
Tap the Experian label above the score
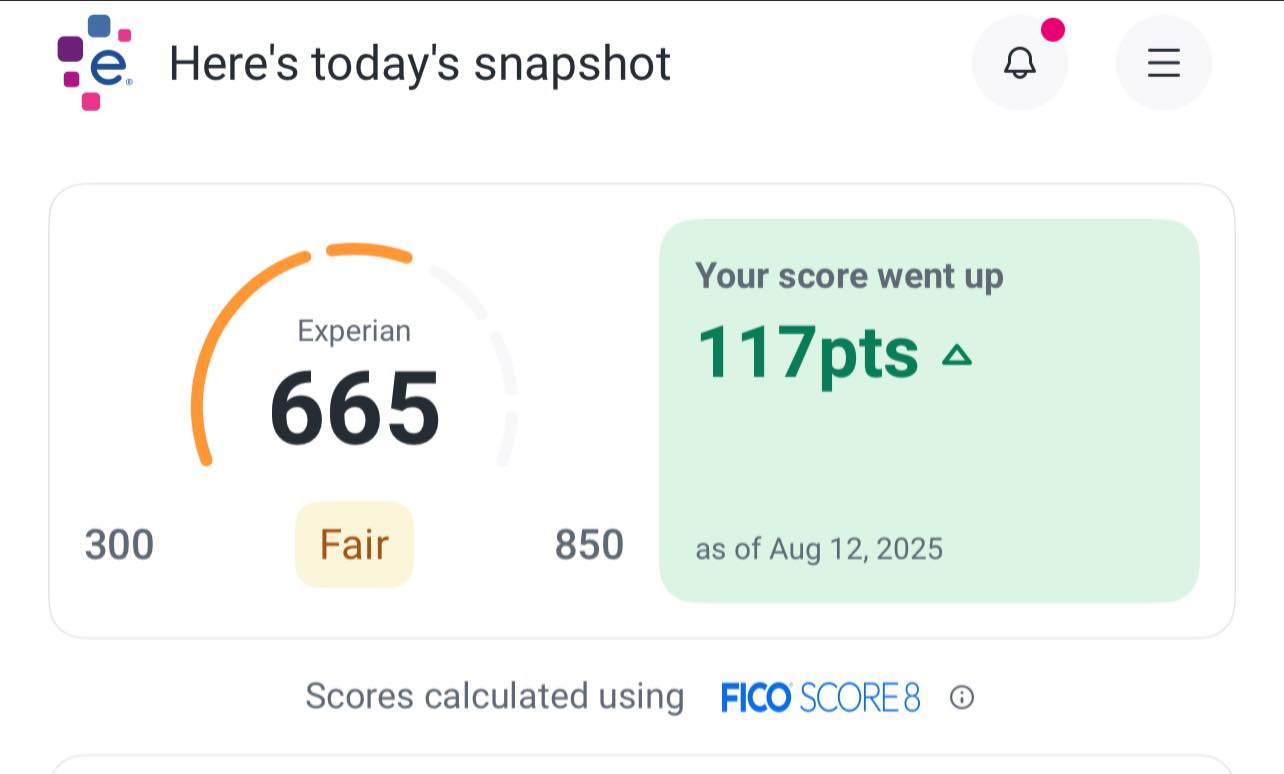(354, 331)
